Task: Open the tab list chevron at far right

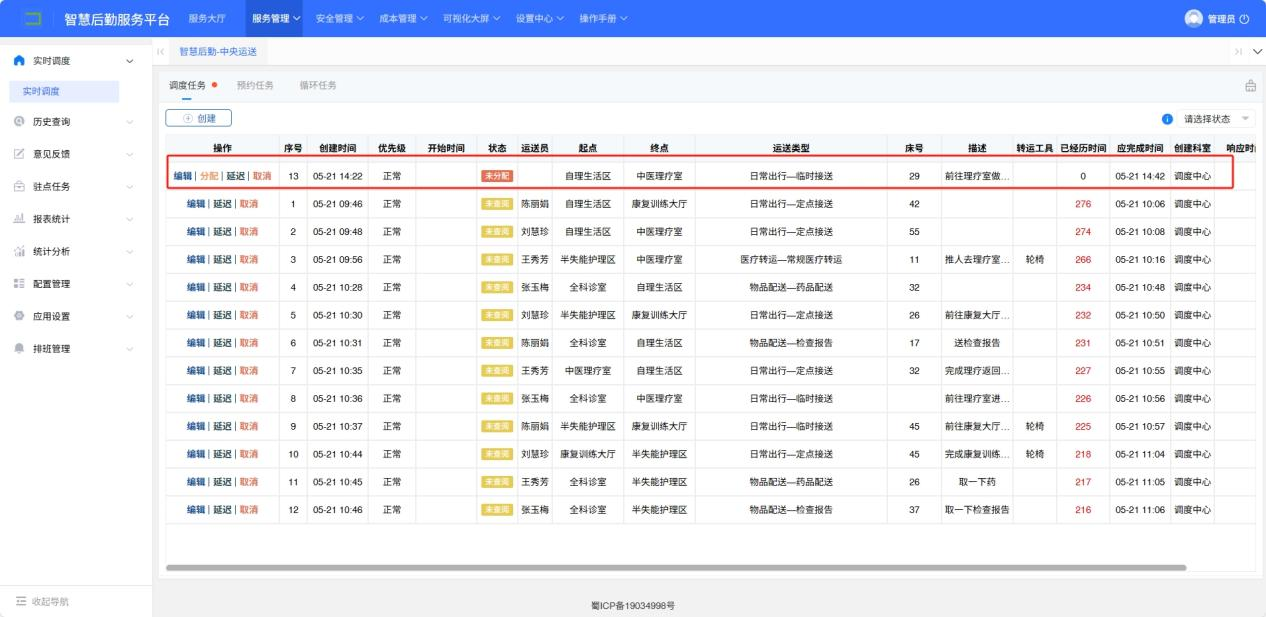Action: pyautogui.click(x=1257, y=51)
